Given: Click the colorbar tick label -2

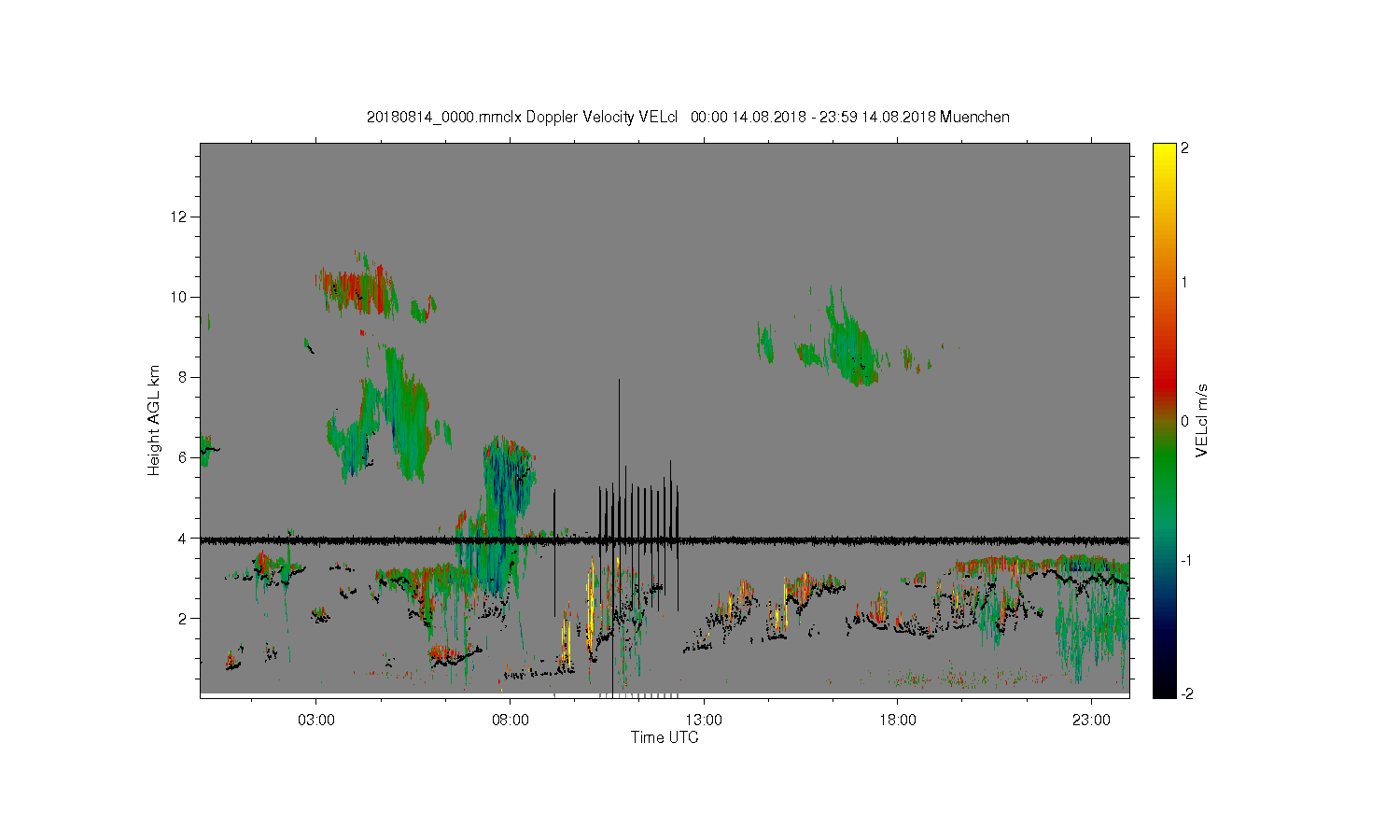Looking at the screenshot, I should 1186,693.
